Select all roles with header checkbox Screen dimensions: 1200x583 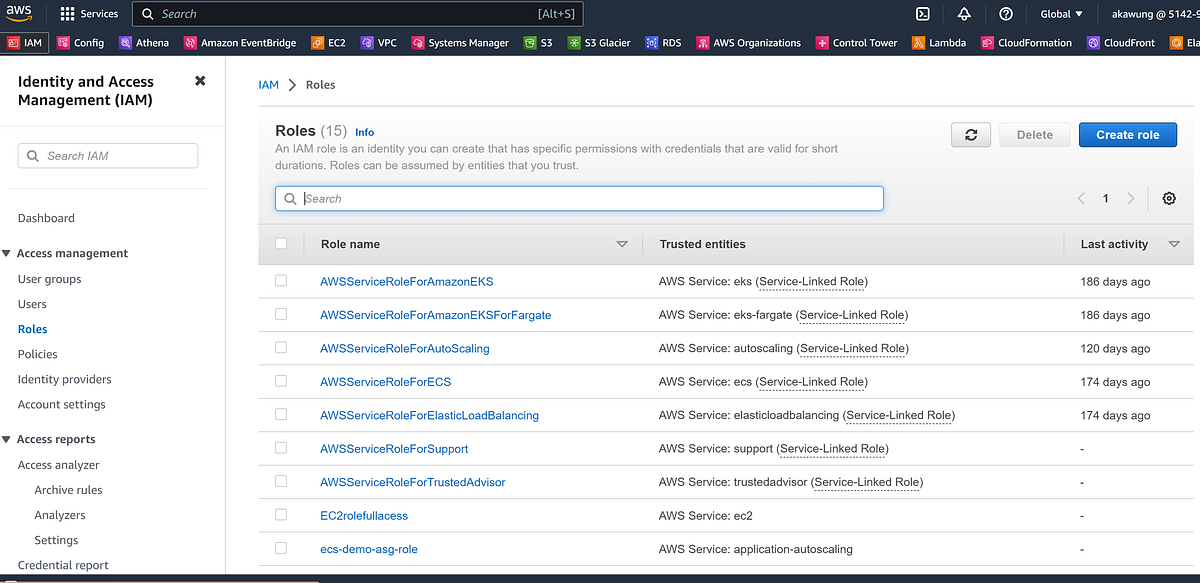coord(281,243)
